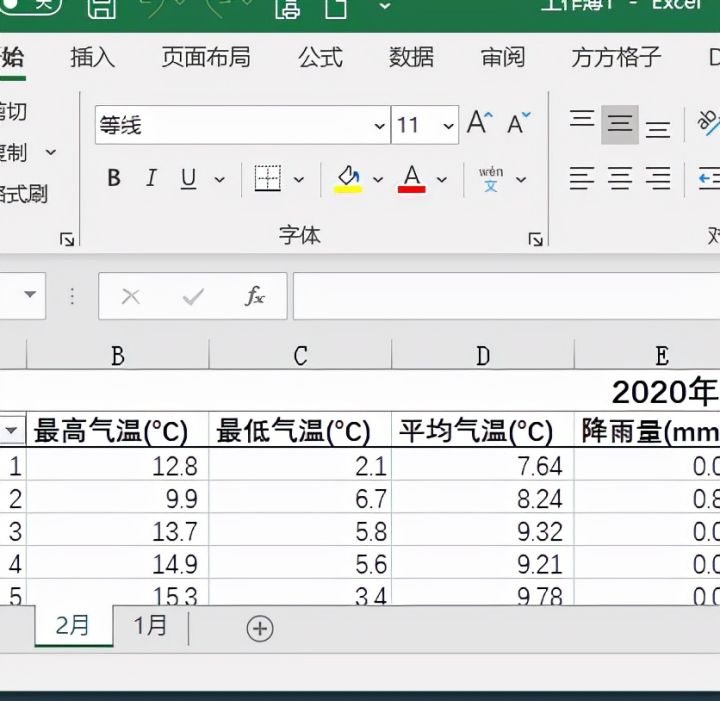The height and width of the screenshot is (701, 720).
Task: Customize Quick Access Toolbar arrow
Action: [385, 6]
